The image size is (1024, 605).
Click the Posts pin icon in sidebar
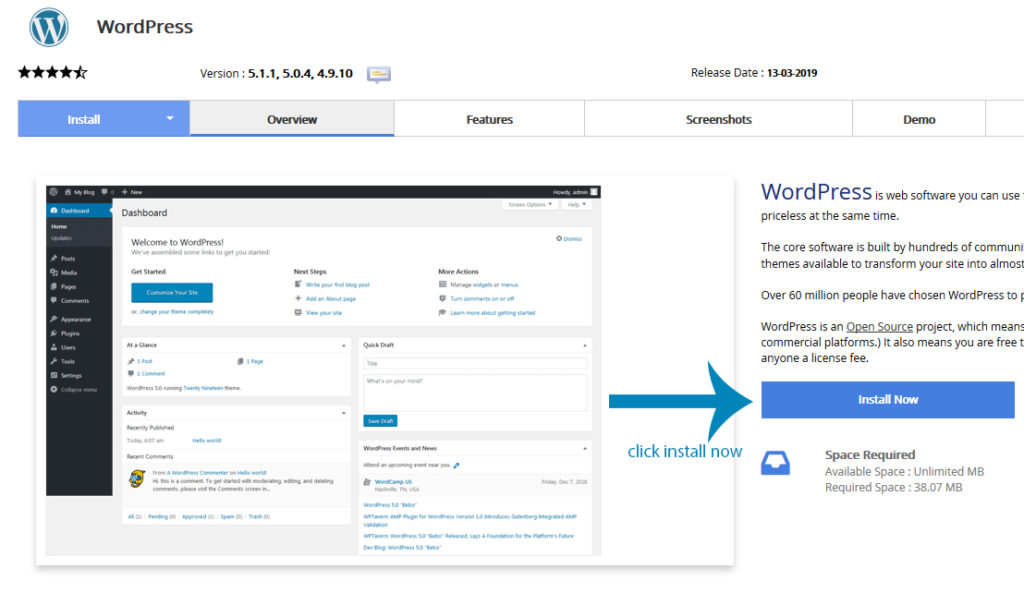[53, 258]
